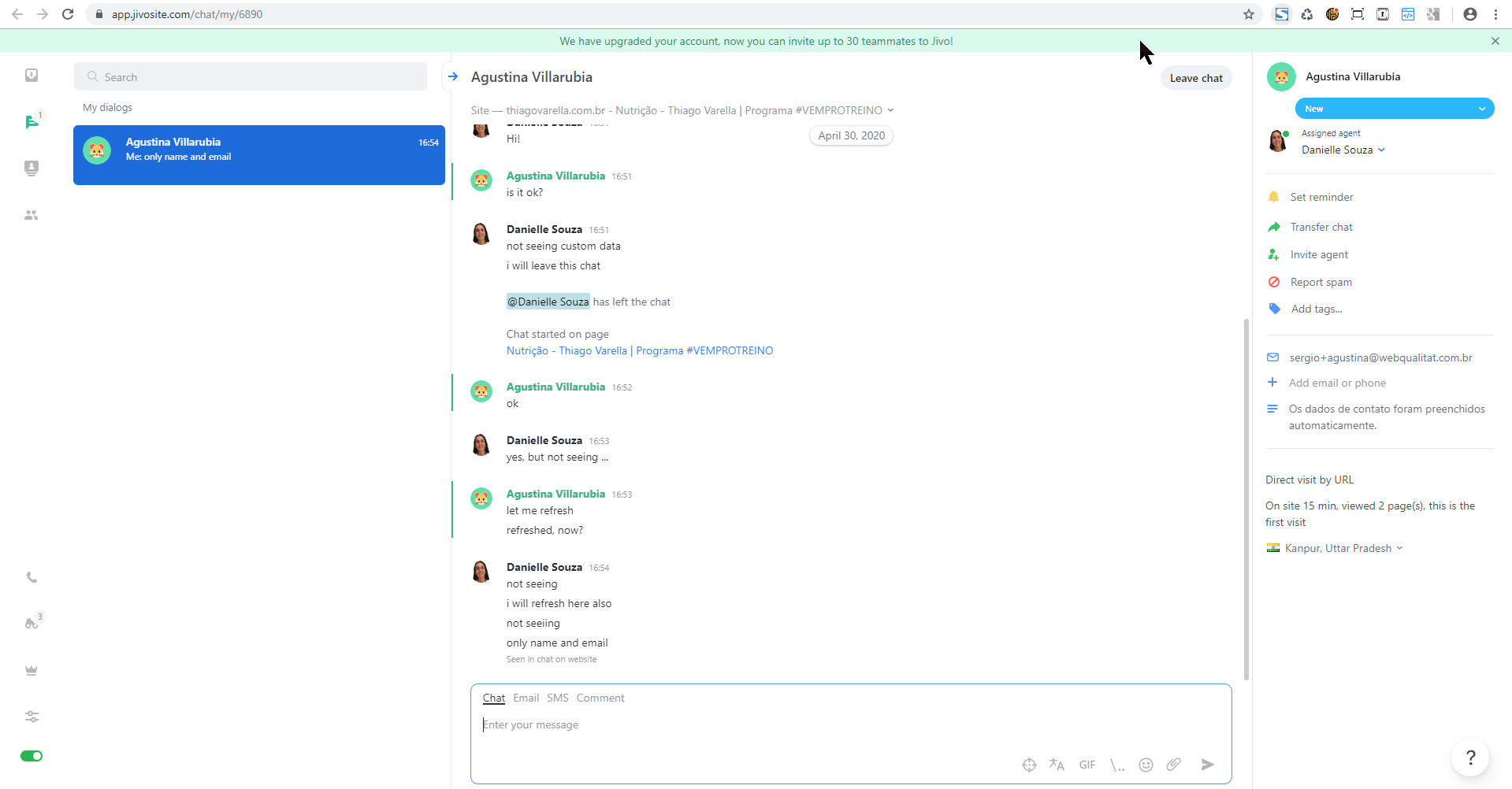Click Add email or phone
Viewport: 1512px width, 789px height.
pos(1337,383)
